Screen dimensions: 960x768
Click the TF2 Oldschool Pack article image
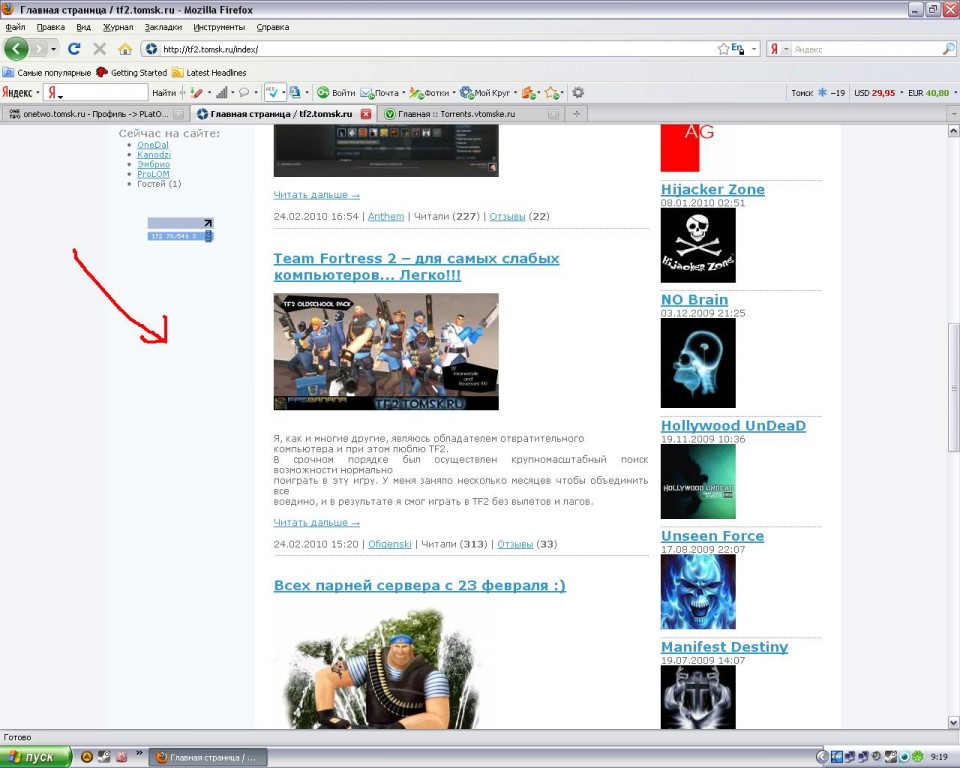386,352
